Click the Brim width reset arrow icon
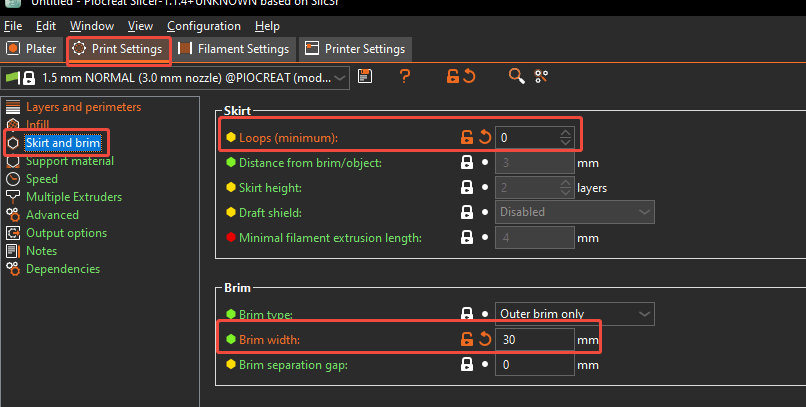The width and height of the screenshot is (806, 407). coord(485,339)
